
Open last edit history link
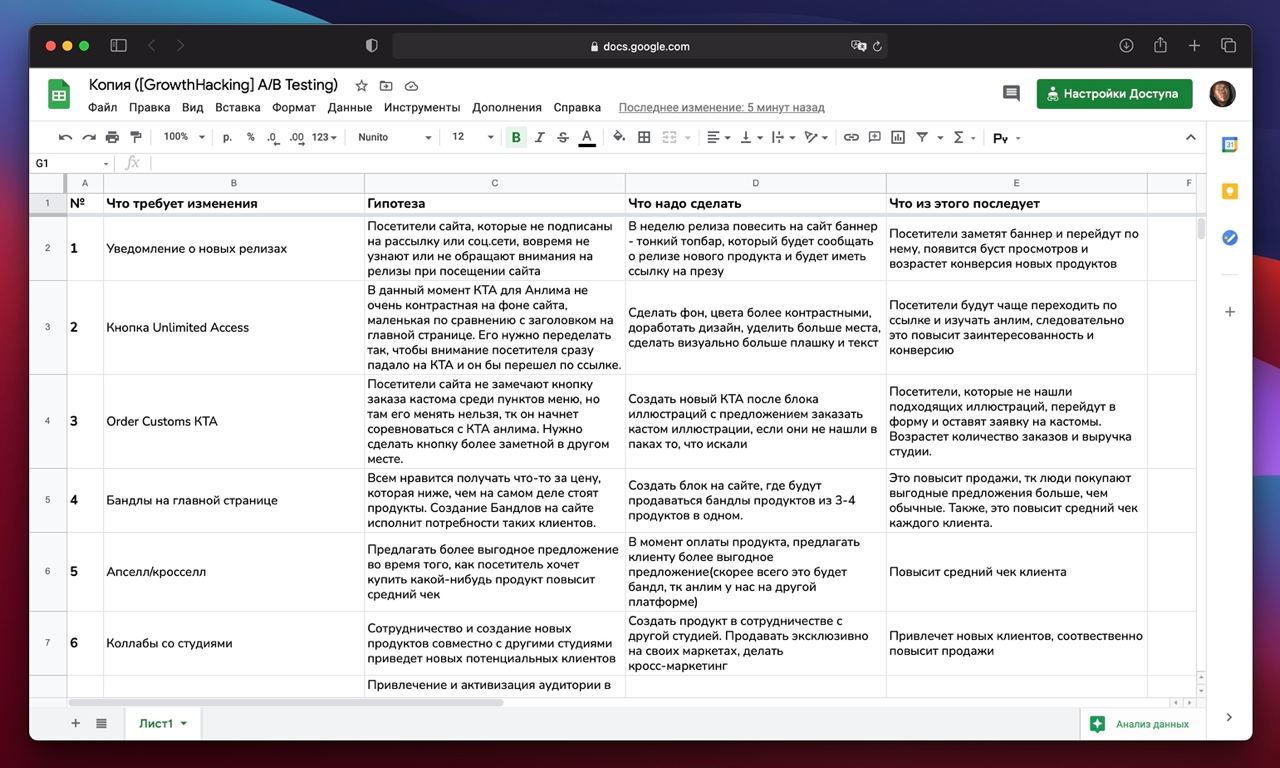(x=721, y=107)
